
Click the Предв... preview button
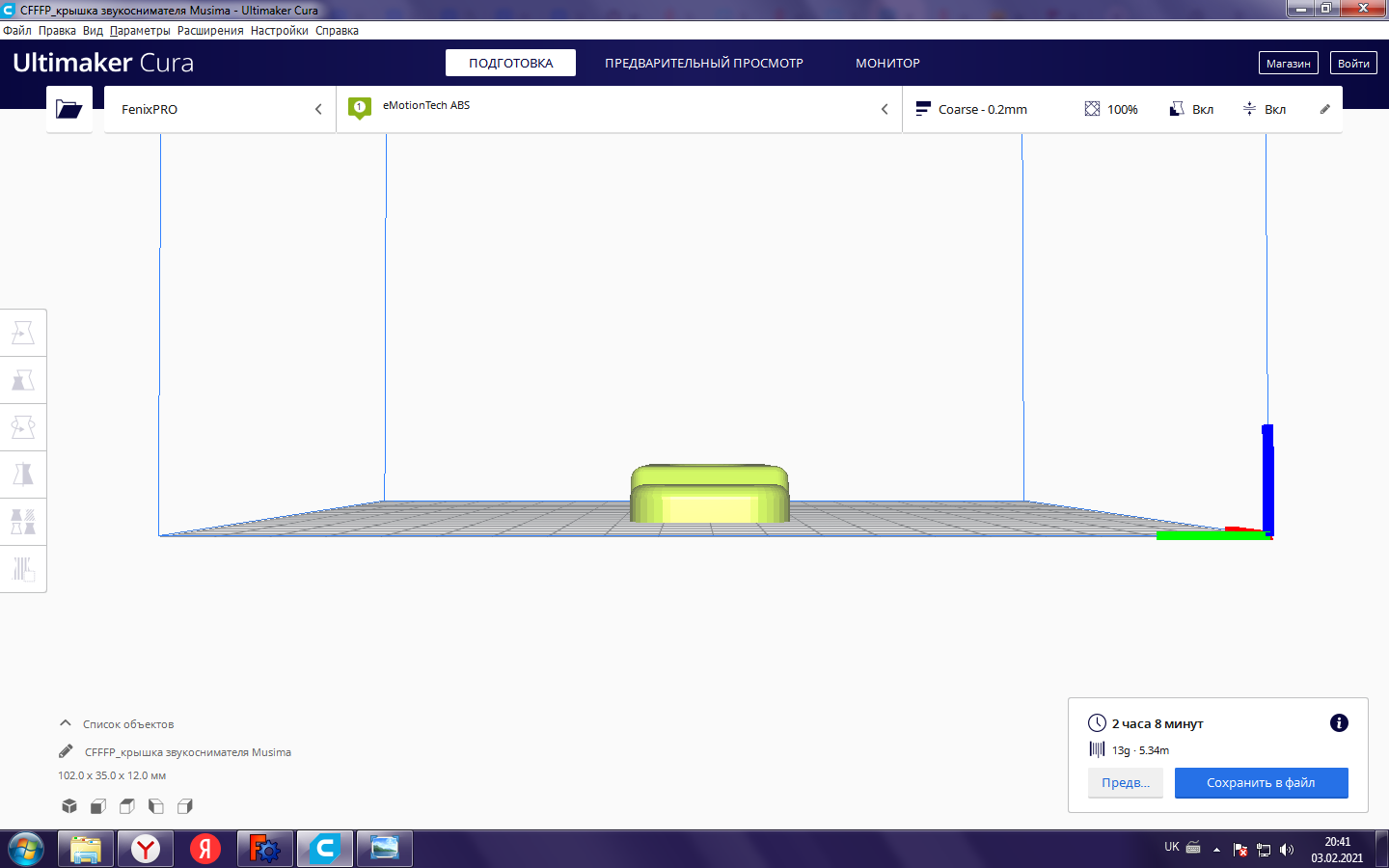(1126, 783)
